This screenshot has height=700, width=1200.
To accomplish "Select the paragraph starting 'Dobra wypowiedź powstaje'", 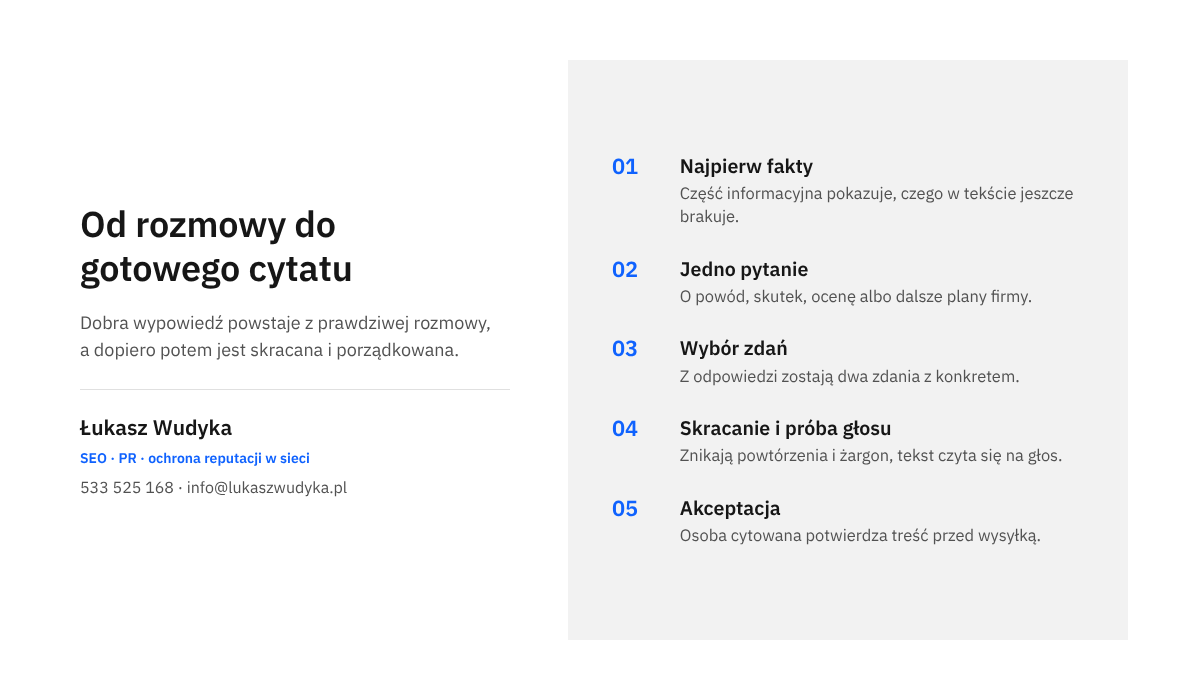I will 286,337.
